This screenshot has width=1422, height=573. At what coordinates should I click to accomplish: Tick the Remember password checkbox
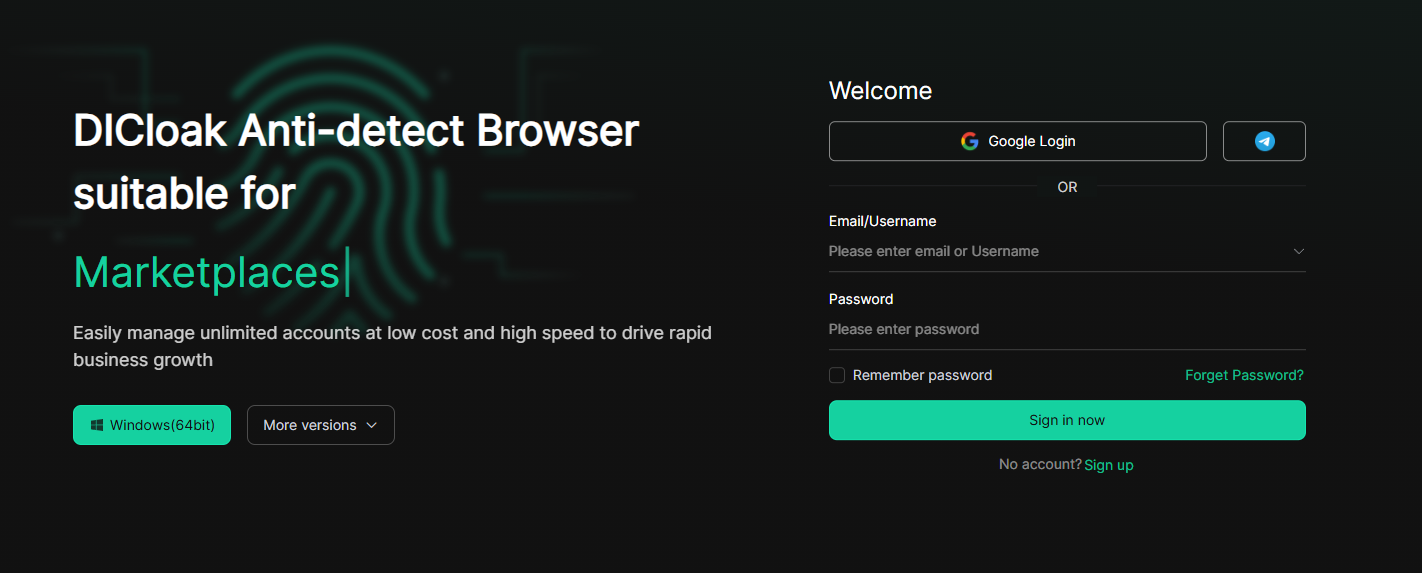837,375
